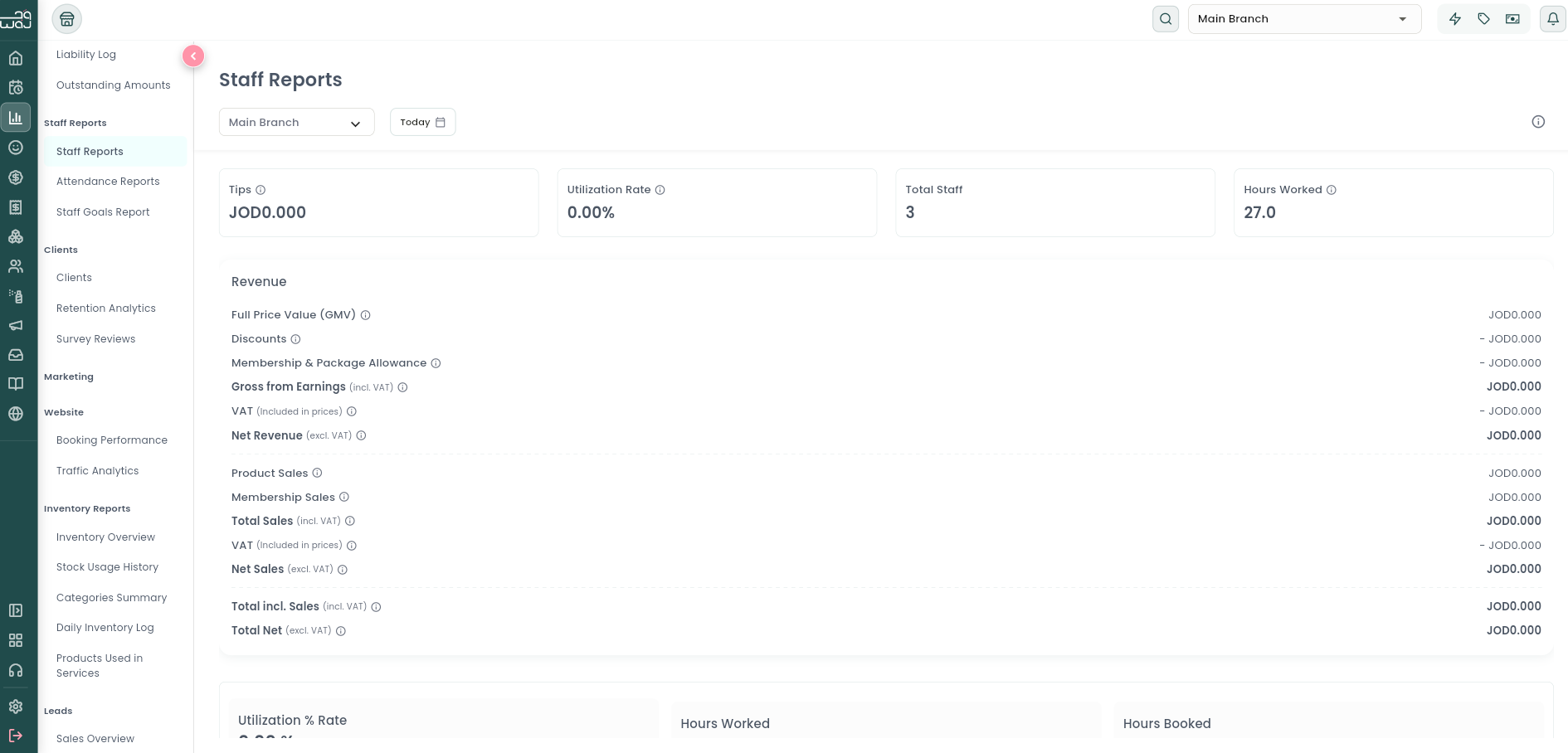Click the page info icon beside date filter
The image size is (1568, 753).
1538,122
